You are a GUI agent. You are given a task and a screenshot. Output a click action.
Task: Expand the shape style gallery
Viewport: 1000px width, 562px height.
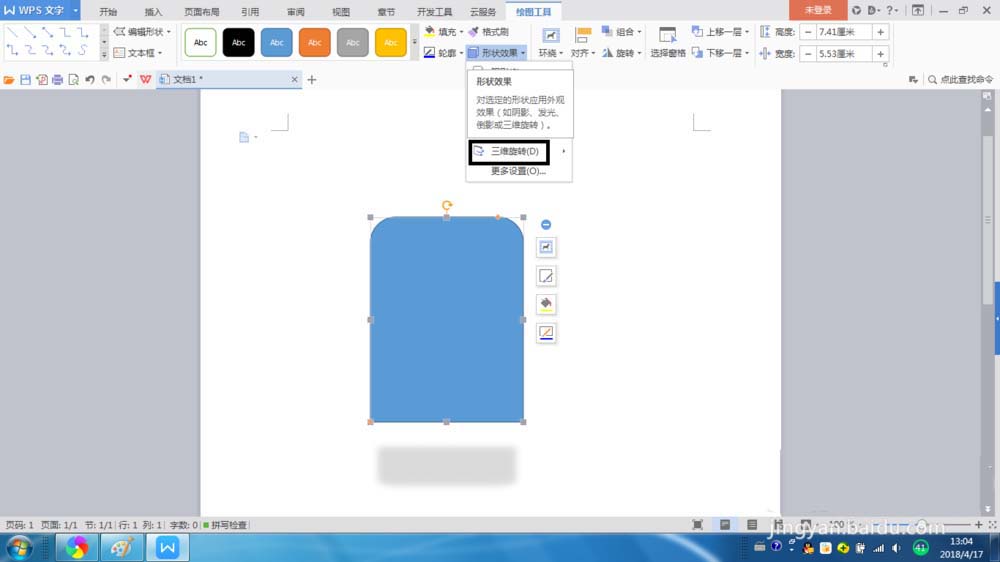(415, 43)
